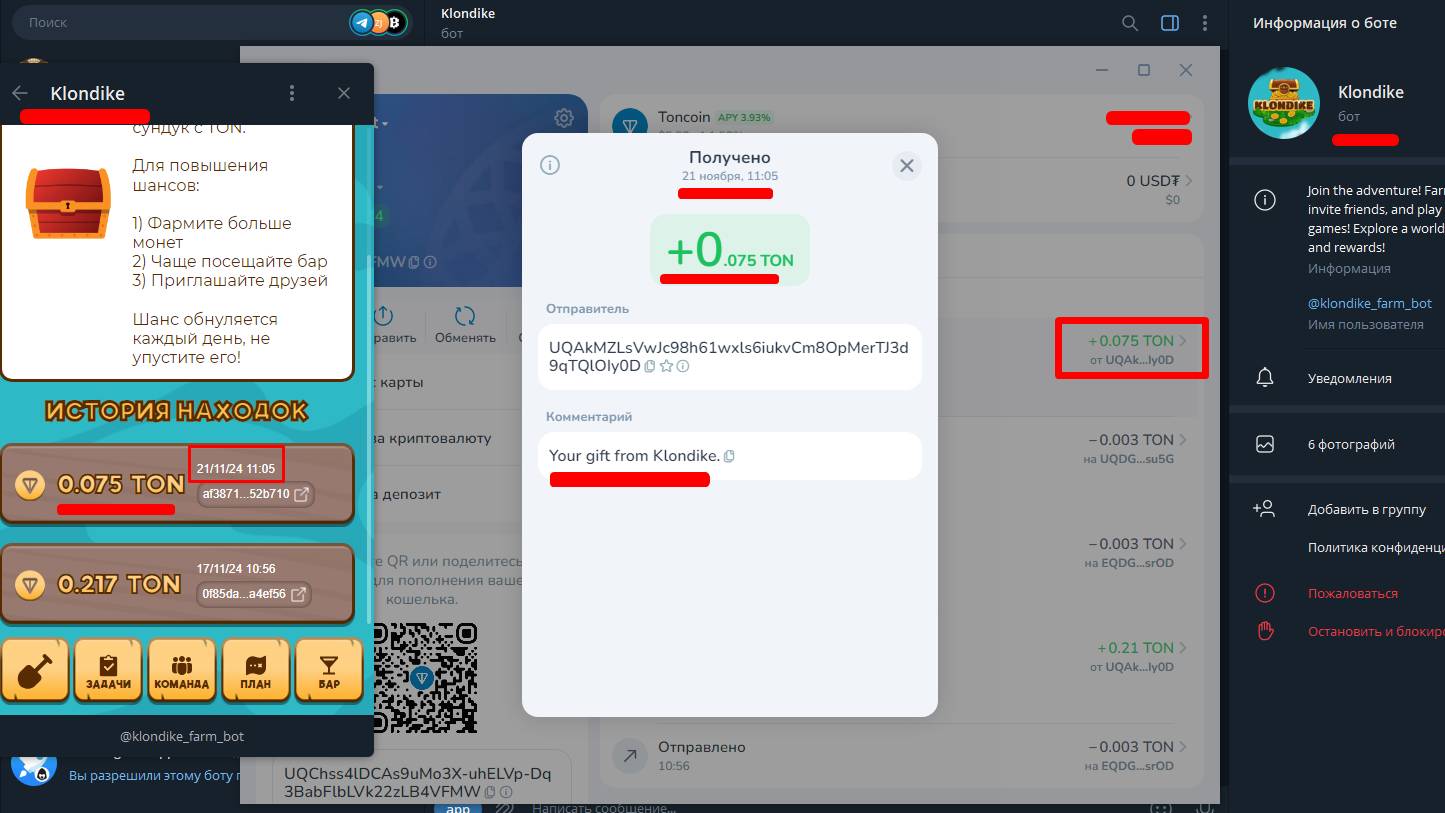This screenshot has height=813, width=1445.
Task: Click Пожаловаться report option
Action: point(1337,593)
